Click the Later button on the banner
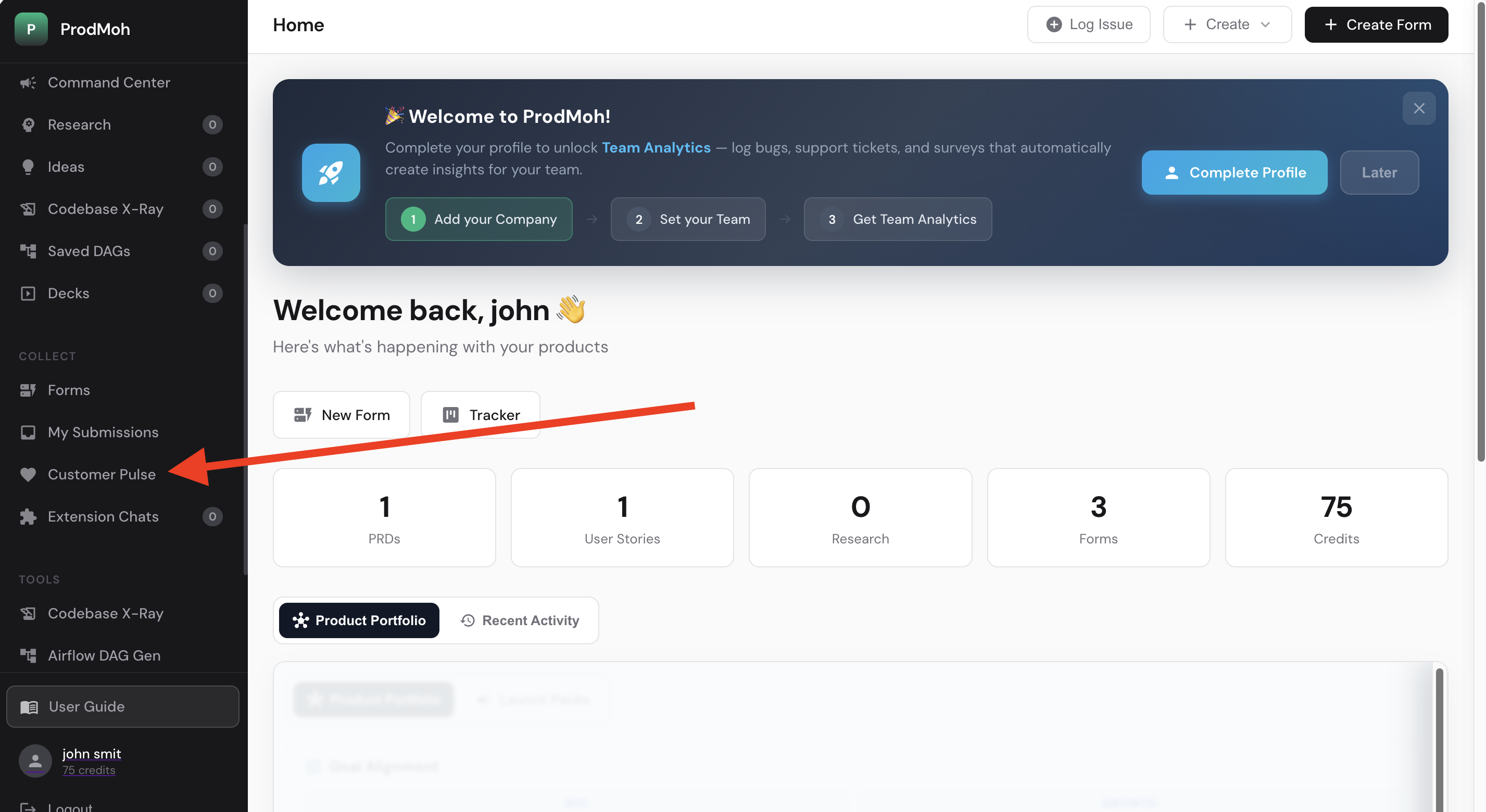Screen dimensions: 1486x812 coord(1379,172)
